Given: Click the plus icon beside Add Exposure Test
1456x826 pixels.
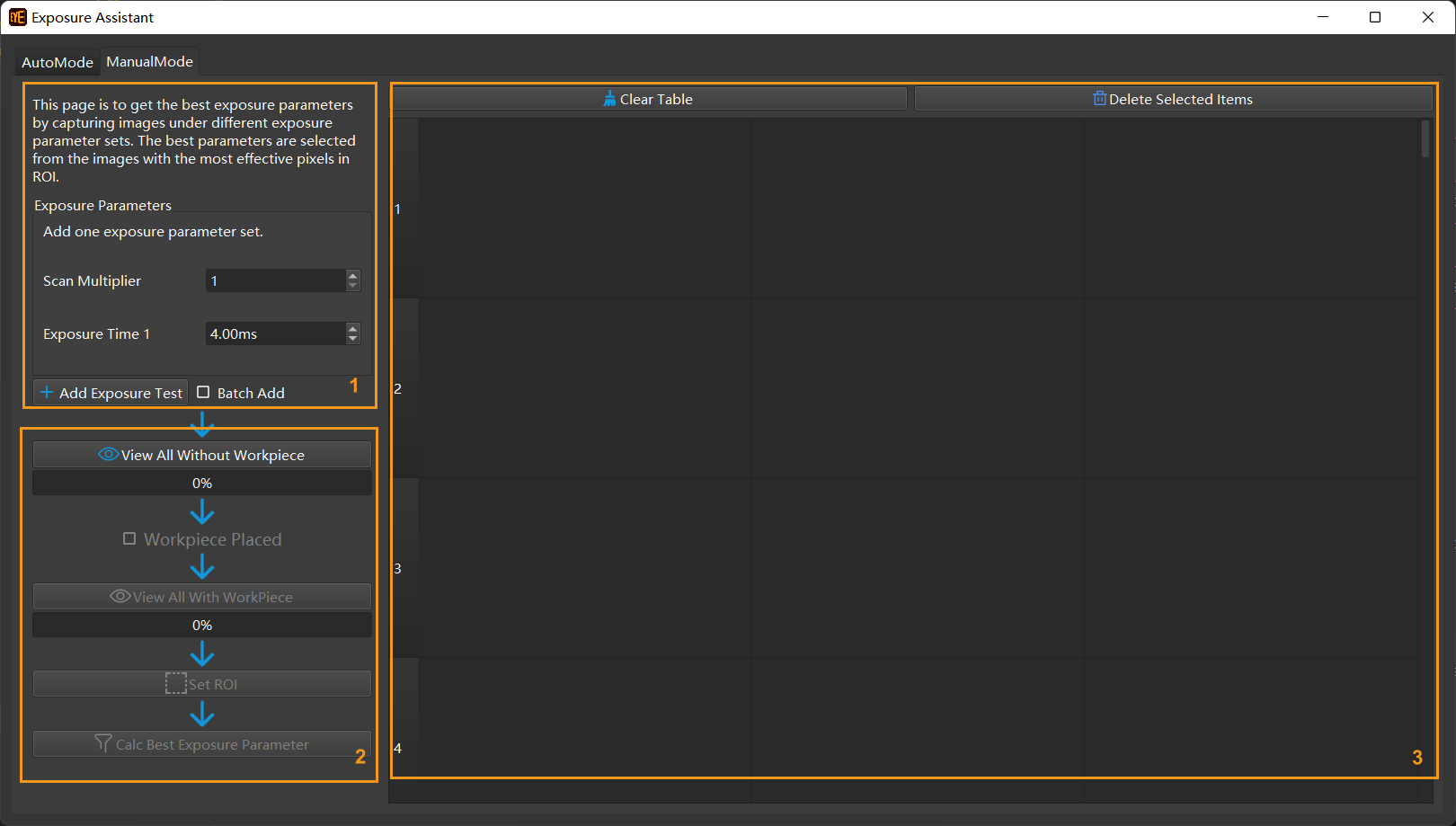Looking at the screenshot, I should (47, 393).
